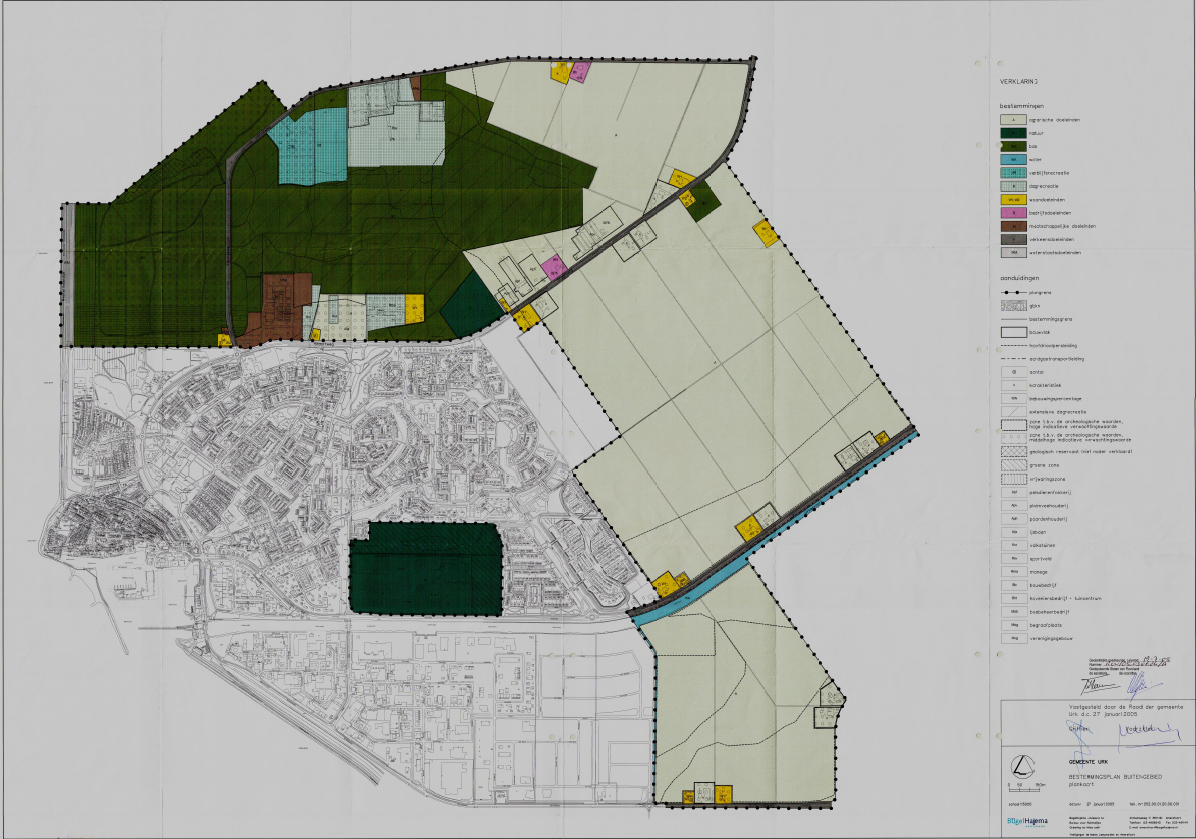Image resolution: width=1196 pixels, height=839 pixels.
Task: Click the sportveld legend symbol box
Action: tap(1014, 558)
